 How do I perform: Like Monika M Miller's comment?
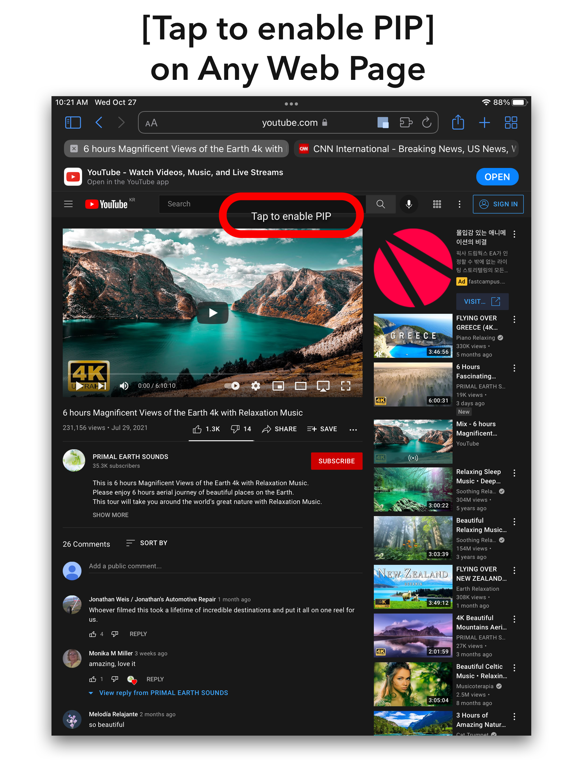click(93, 679)
